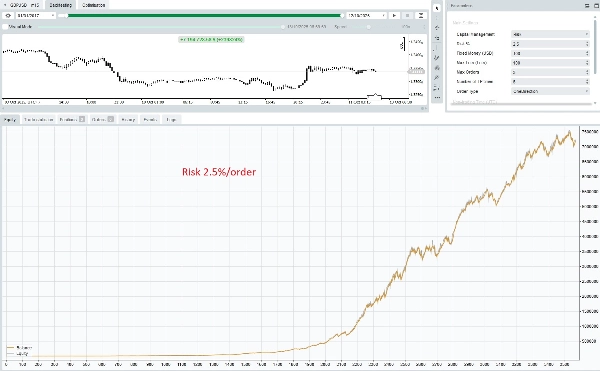600x371 pixels.
Task: Click the Parameters panel vertical scrollbar
Action: [x=595, y=46]
